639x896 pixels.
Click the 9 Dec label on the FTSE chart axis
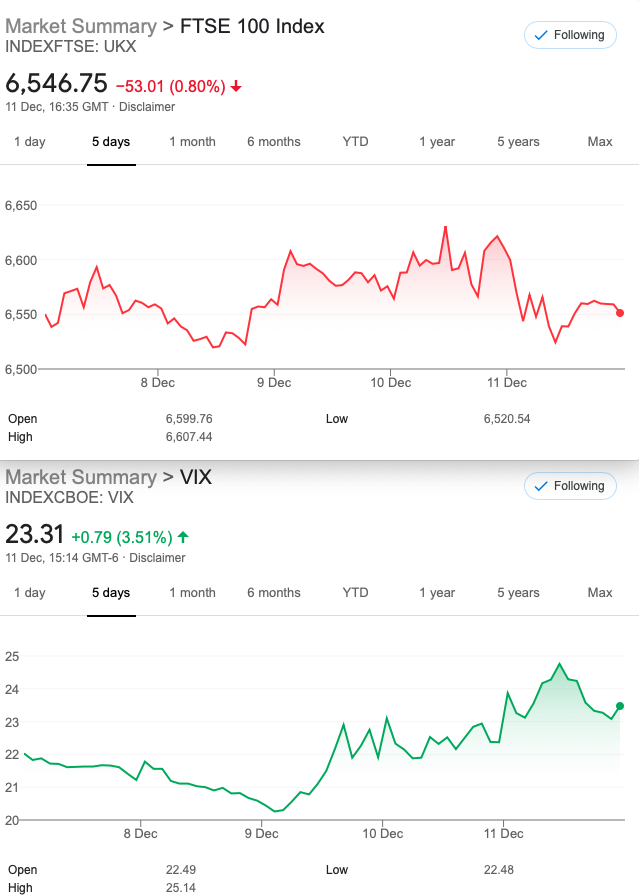(274, 383)
